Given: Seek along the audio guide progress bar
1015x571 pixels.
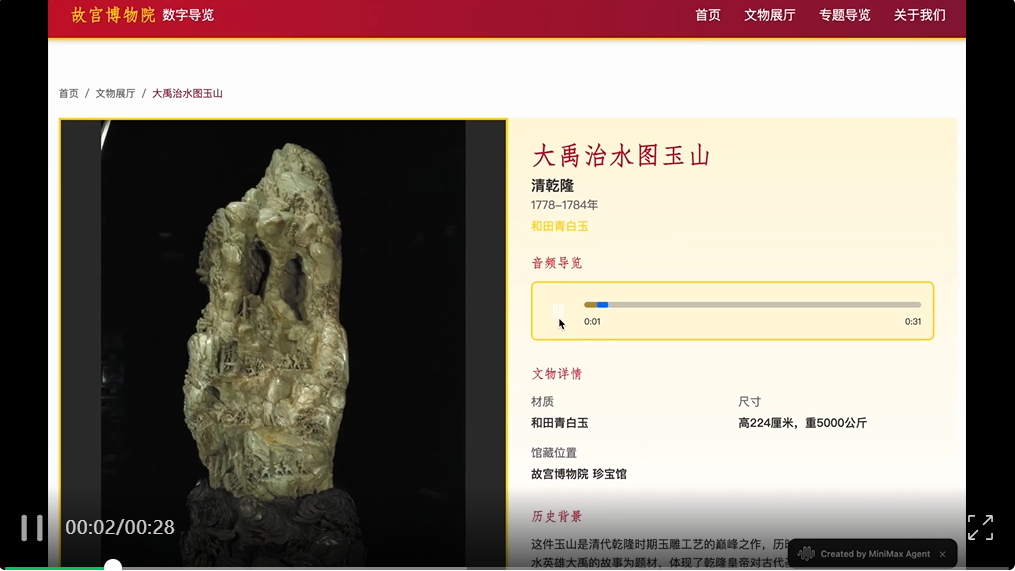Looking at the screenshot, I should click(752, 304).
